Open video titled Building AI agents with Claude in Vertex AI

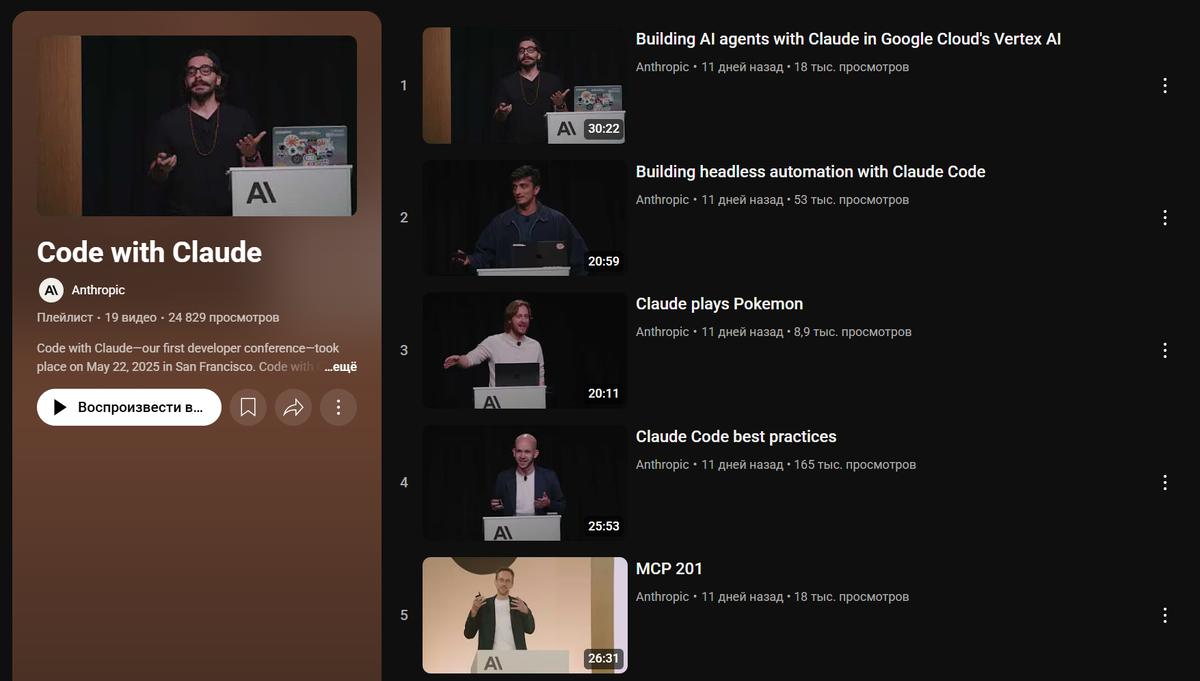pos(848,39)
